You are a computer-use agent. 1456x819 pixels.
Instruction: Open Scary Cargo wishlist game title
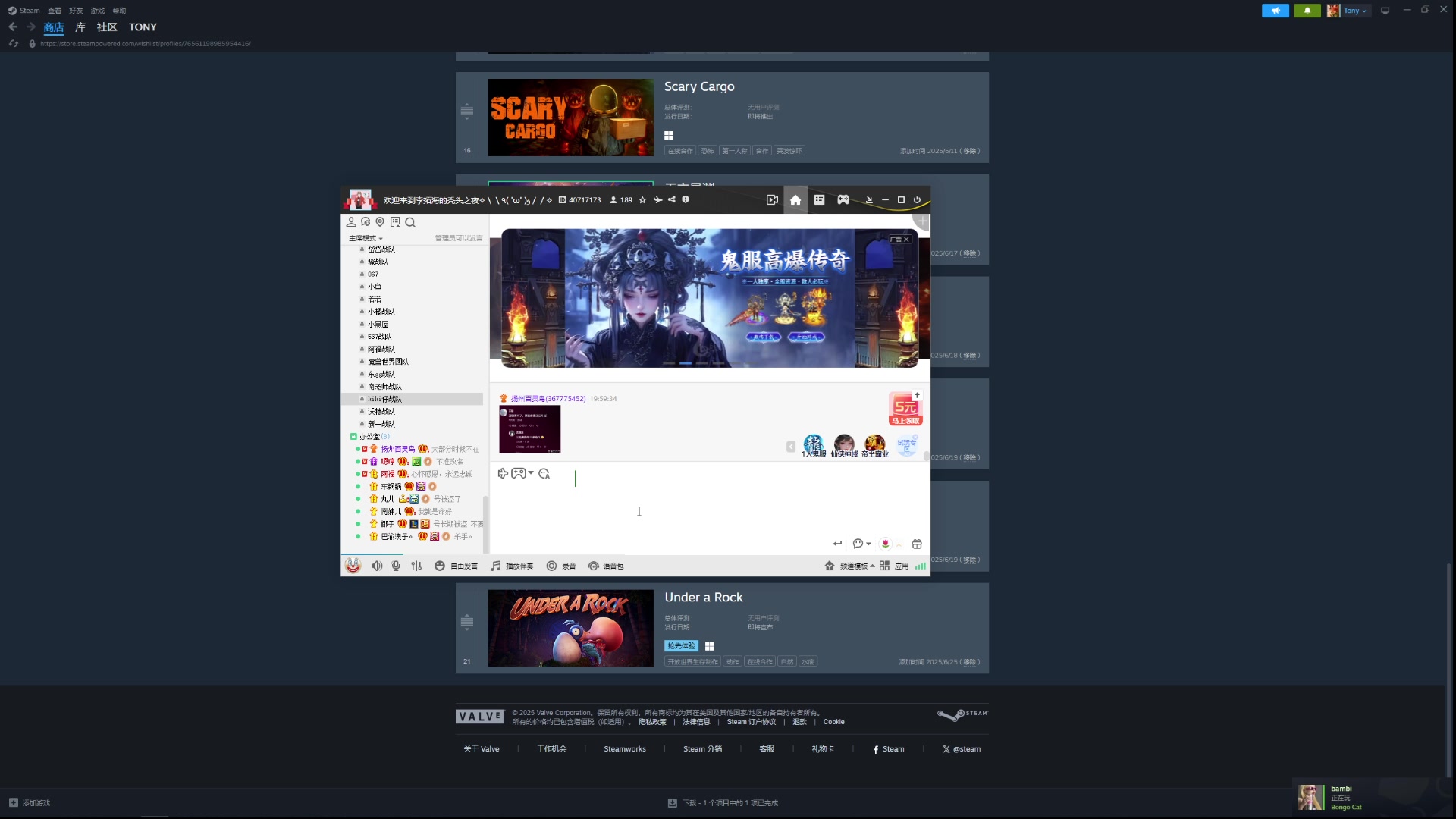coord(699,87)
